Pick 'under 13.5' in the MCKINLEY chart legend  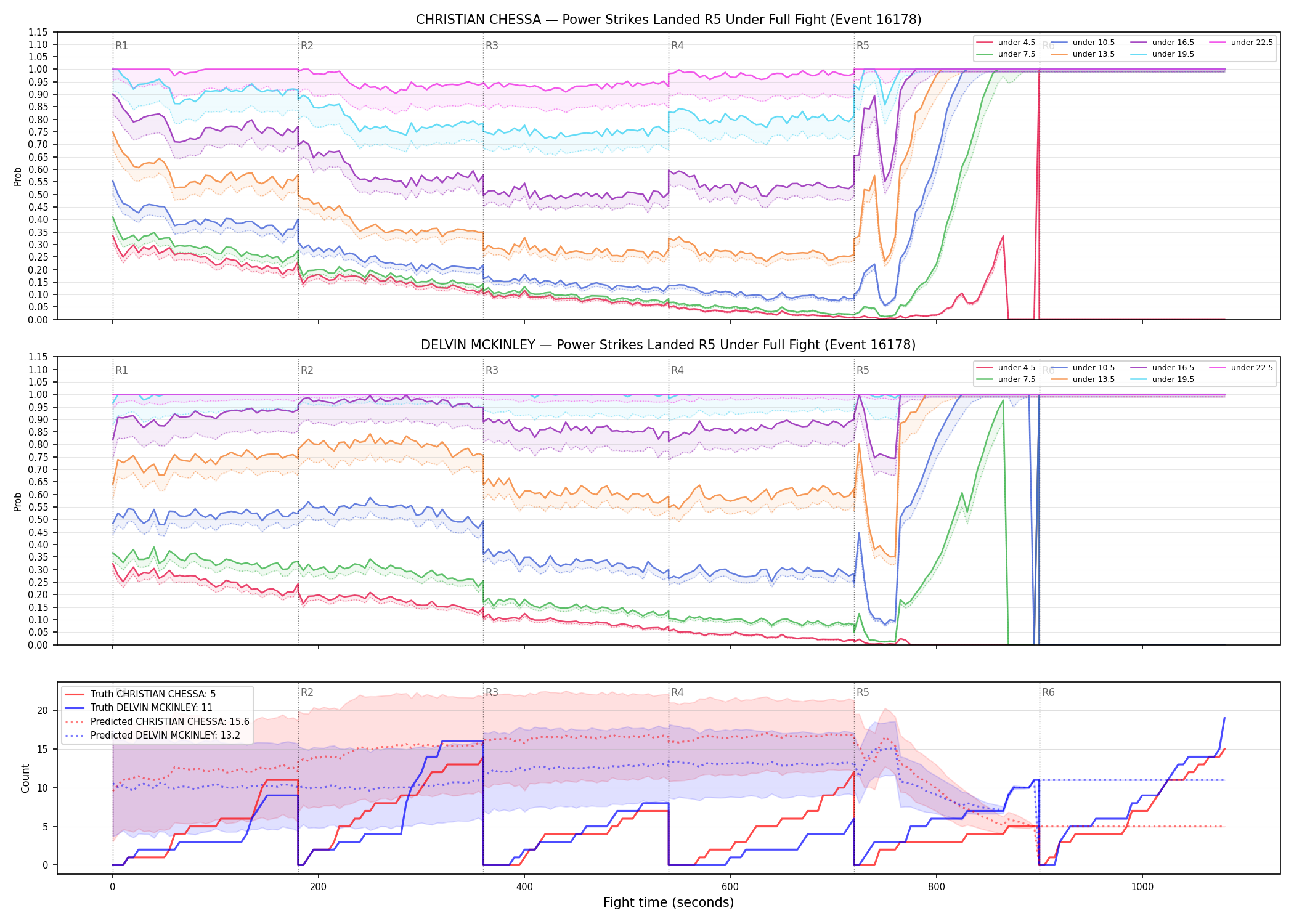tap(1083, 379)
